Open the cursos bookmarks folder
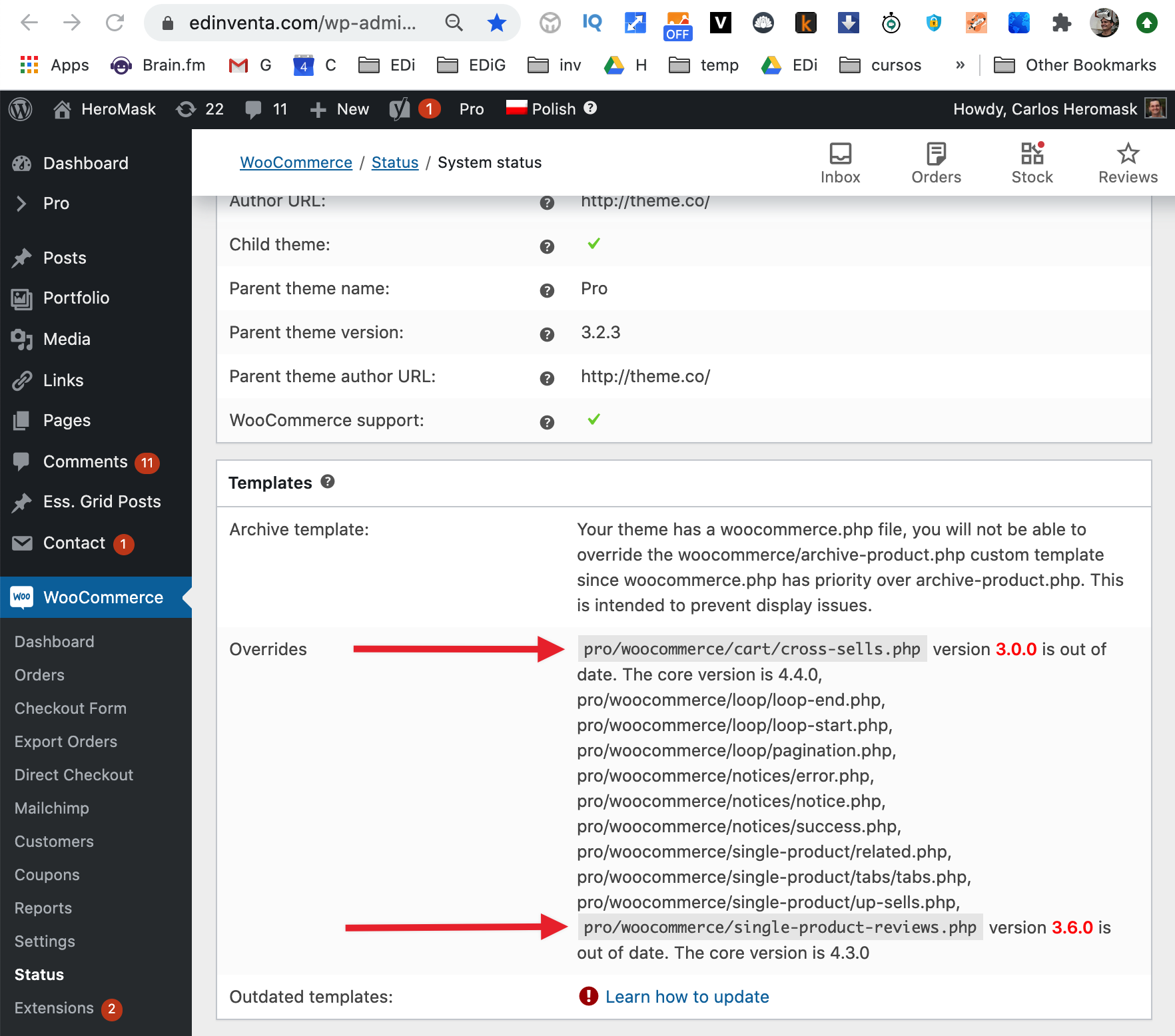 (881, 65)
